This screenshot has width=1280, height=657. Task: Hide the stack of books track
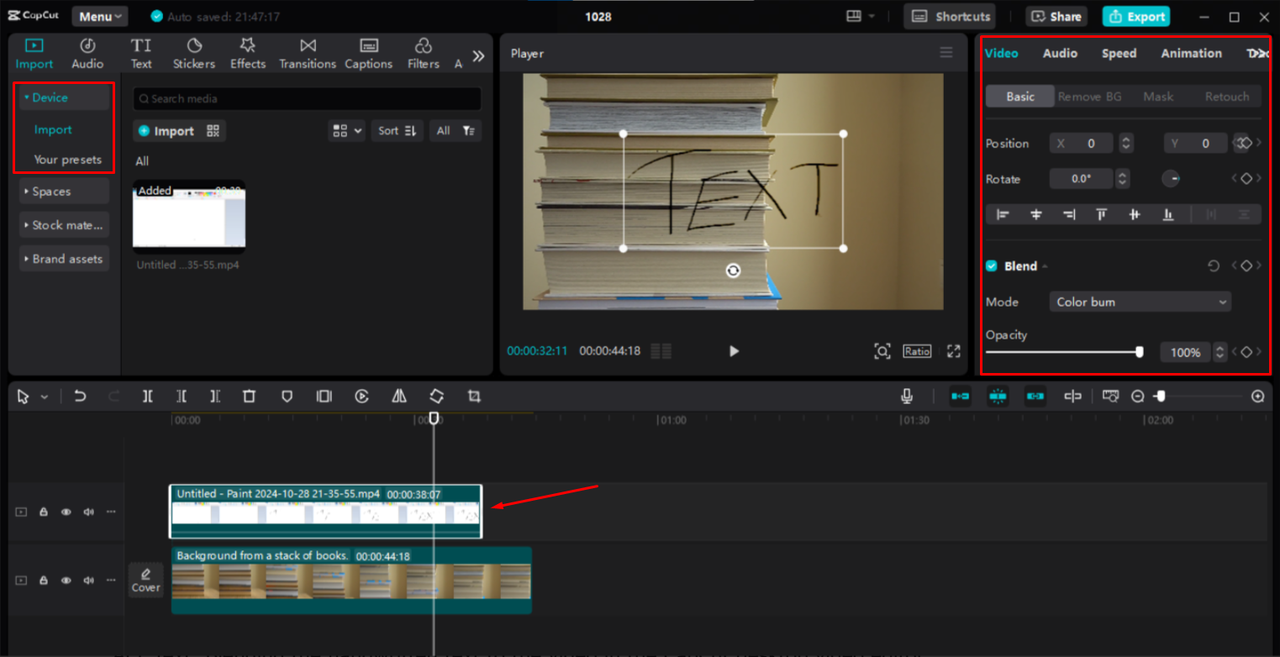coord(66,580)
